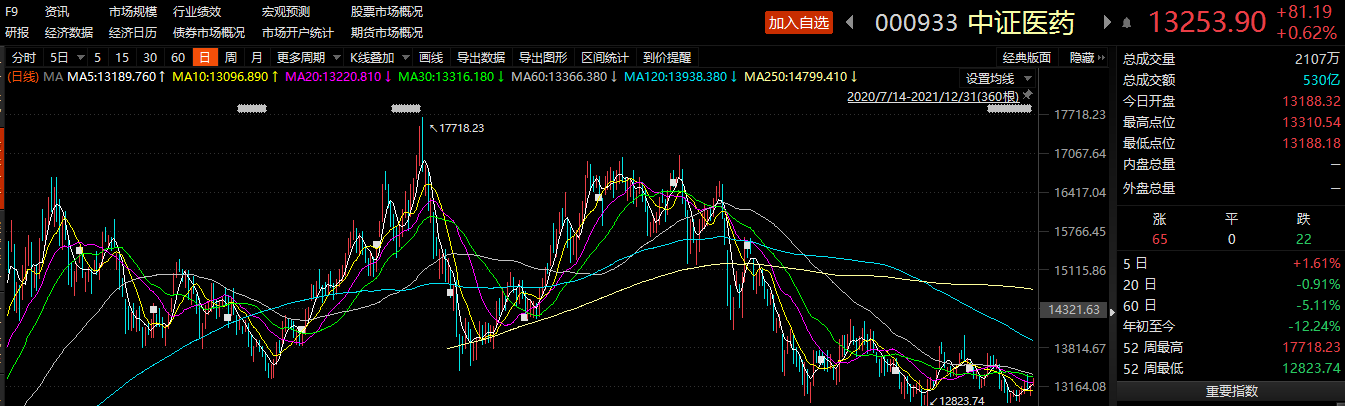Viewport: 1345px width, 406px height.
Task: Open 债券市场概况 menu item
Action: click(209, 32)
